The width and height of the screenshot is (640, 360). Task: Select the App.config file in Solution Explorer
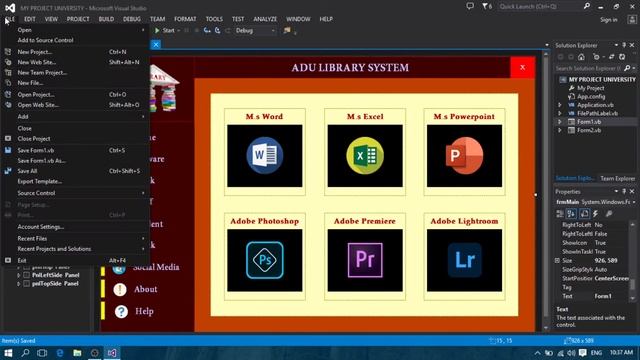[591, 97]
